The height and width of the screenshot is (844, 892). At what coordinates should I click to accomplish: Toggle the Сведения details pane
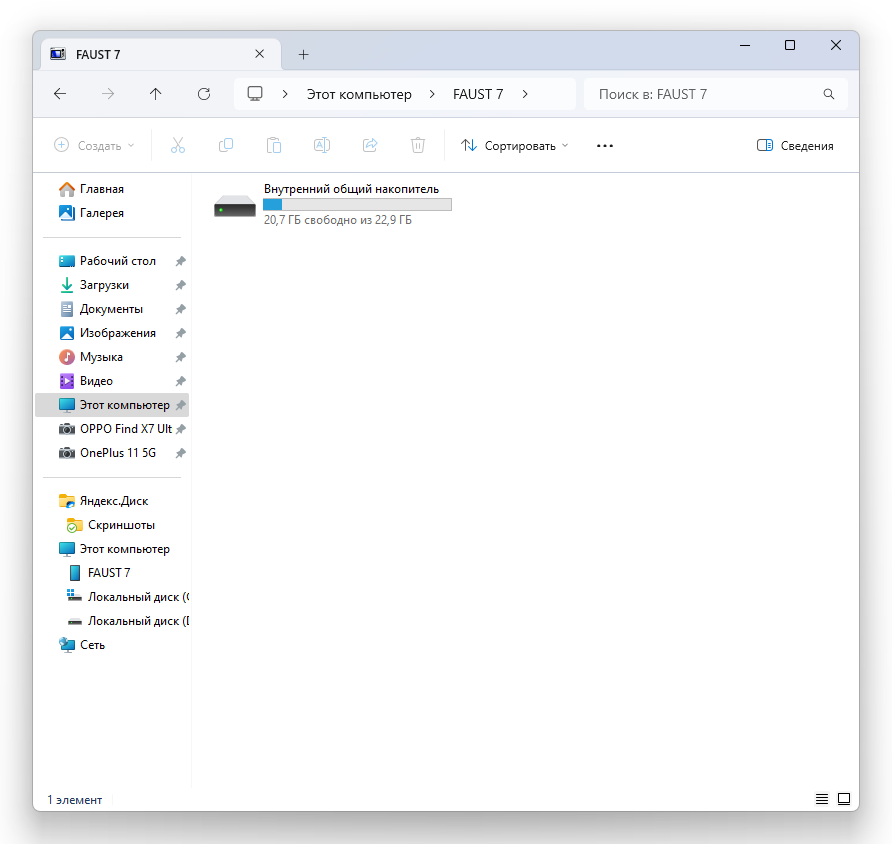pos(795,146)
